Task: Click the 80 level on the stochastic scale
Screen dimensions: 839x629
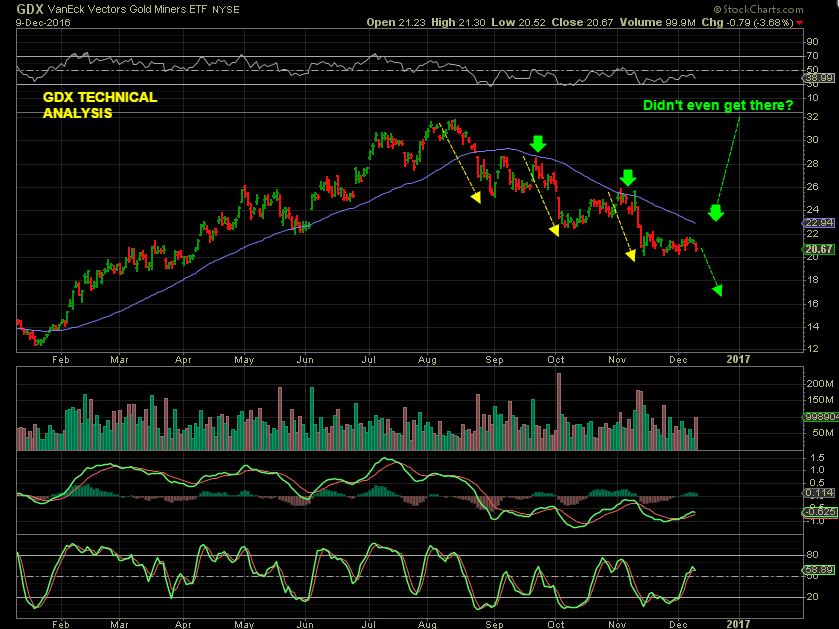Action: (812, 555)
